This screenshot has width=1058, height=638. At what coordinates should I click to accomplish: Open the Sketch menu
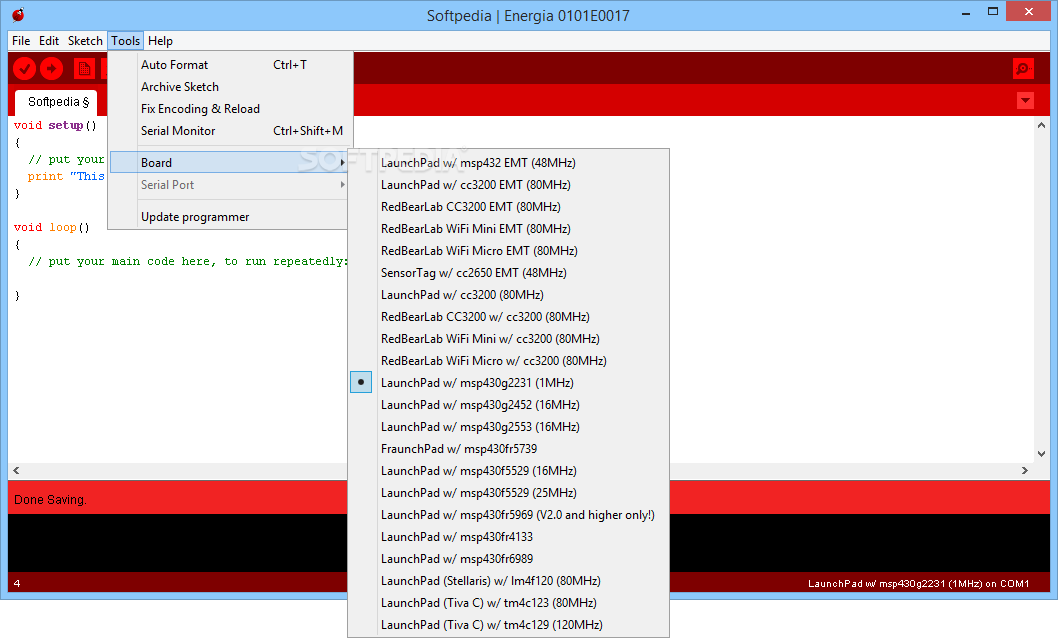[85, 40]
